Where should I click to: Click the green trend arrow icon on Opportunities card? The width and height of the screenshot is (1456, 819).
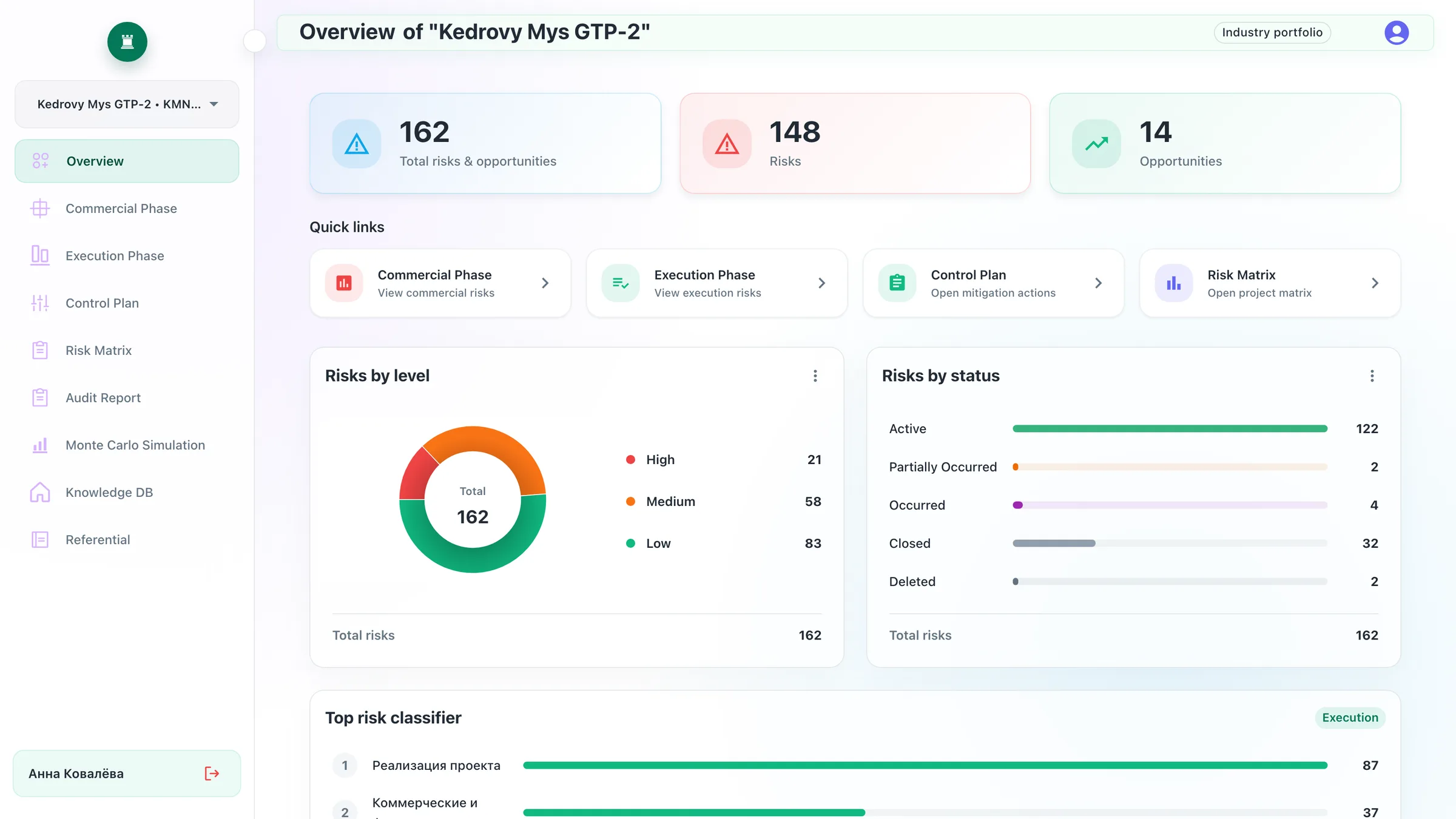coord(1096,144)
